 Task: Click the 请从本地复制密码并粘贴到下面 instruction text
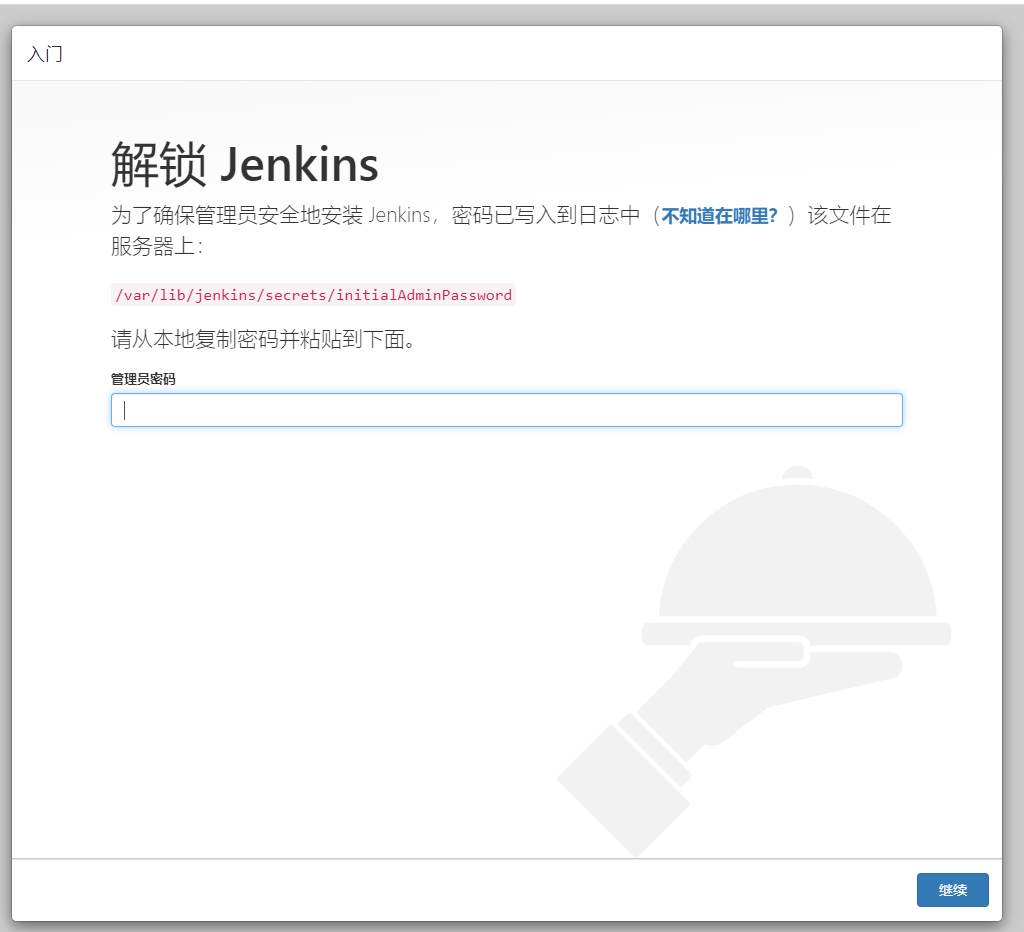(263, 339)
